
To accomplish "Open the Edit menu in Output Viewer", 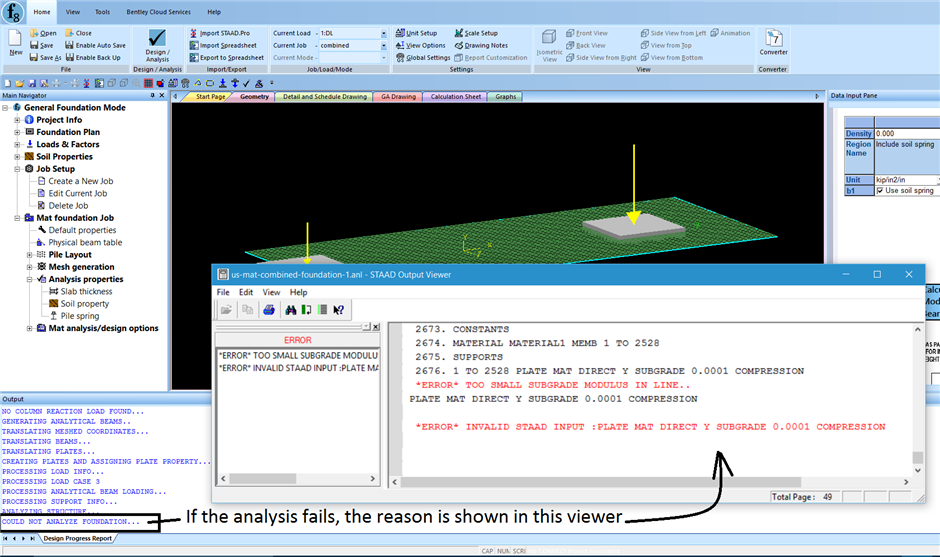I will tap(246, 292).
